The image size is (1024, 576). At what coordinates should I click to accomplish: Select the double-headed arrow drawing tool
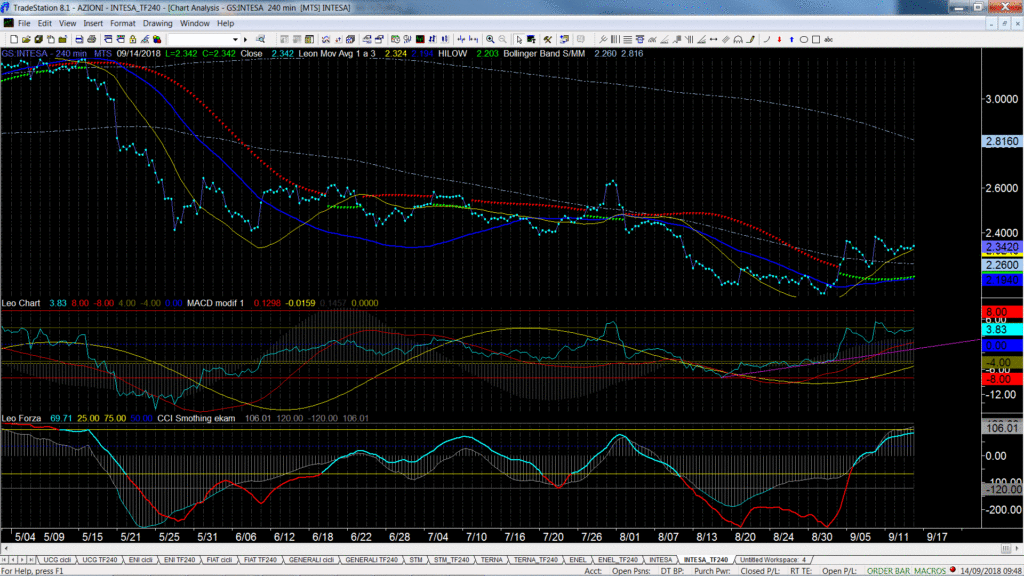(x=714, y=40)
